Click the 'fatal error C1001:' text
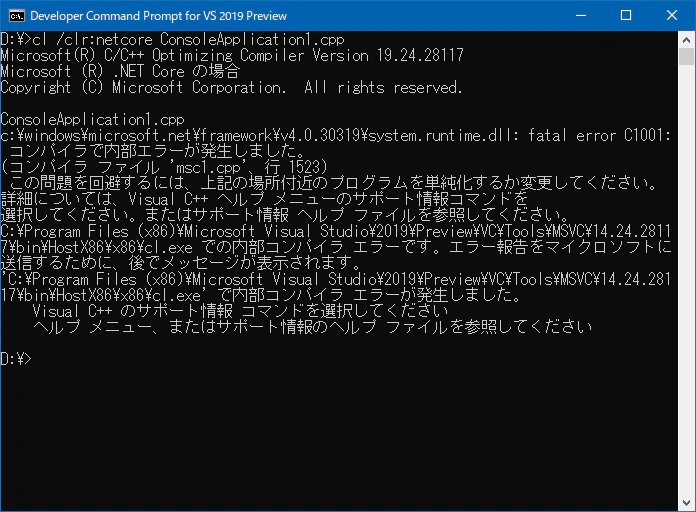Screen dimensions: 696x512 click(599, 135)
